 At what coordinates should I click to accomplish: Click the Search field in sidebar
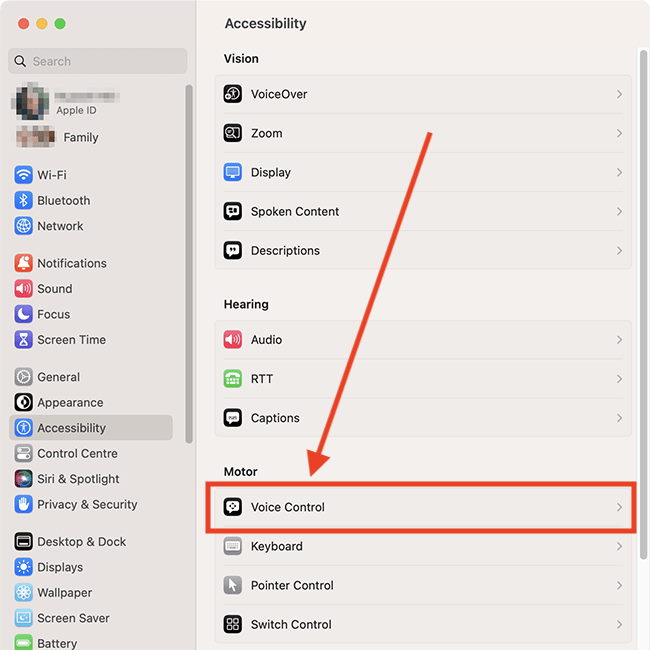97,61
